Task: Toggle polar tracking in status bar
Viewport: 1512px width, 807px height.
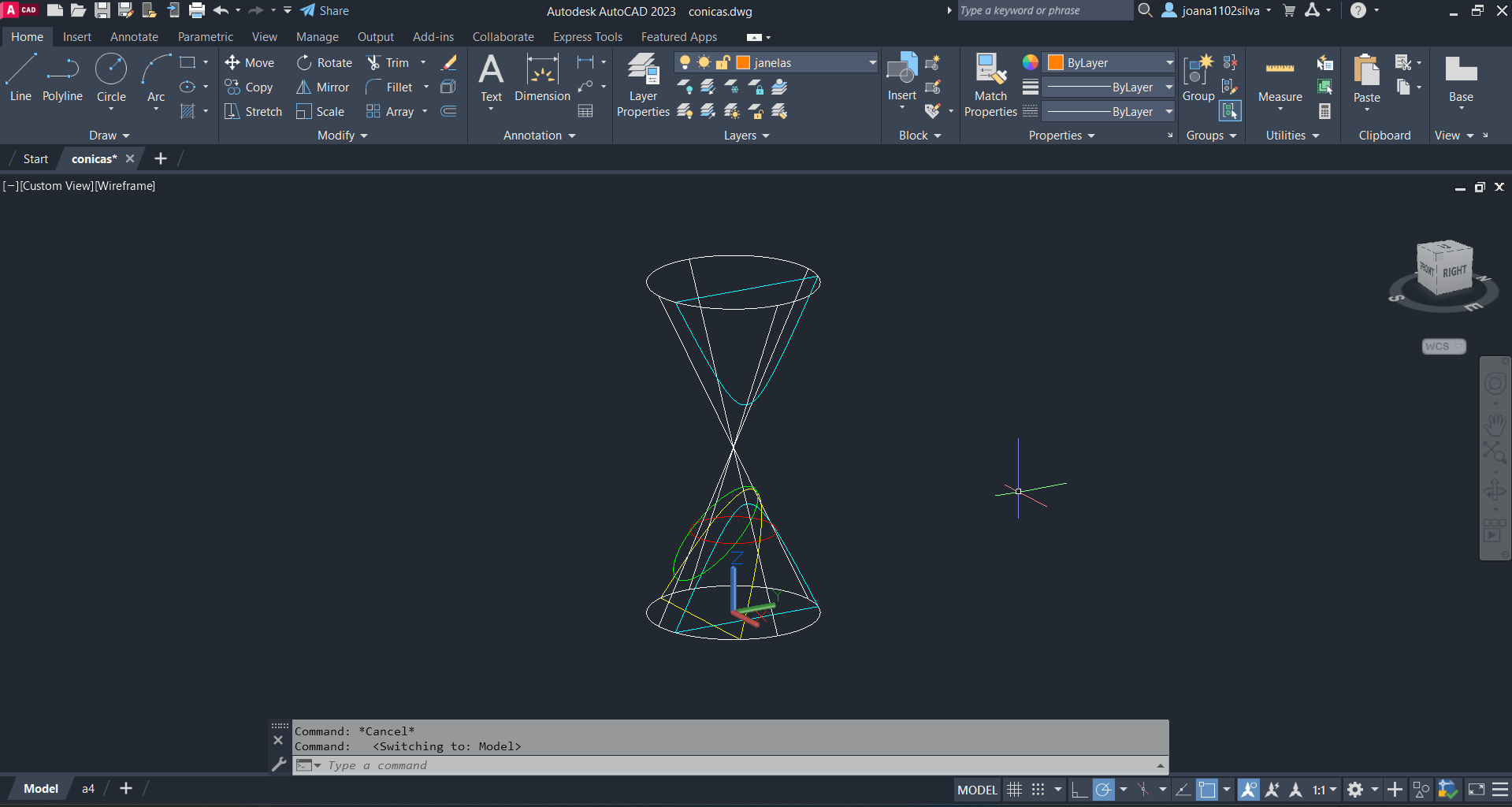Action: tap(1104, 790)
